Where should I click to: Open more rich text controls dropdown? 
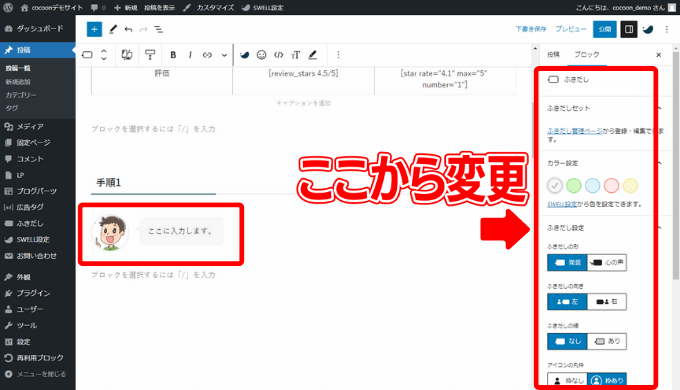tap(224, 55)
